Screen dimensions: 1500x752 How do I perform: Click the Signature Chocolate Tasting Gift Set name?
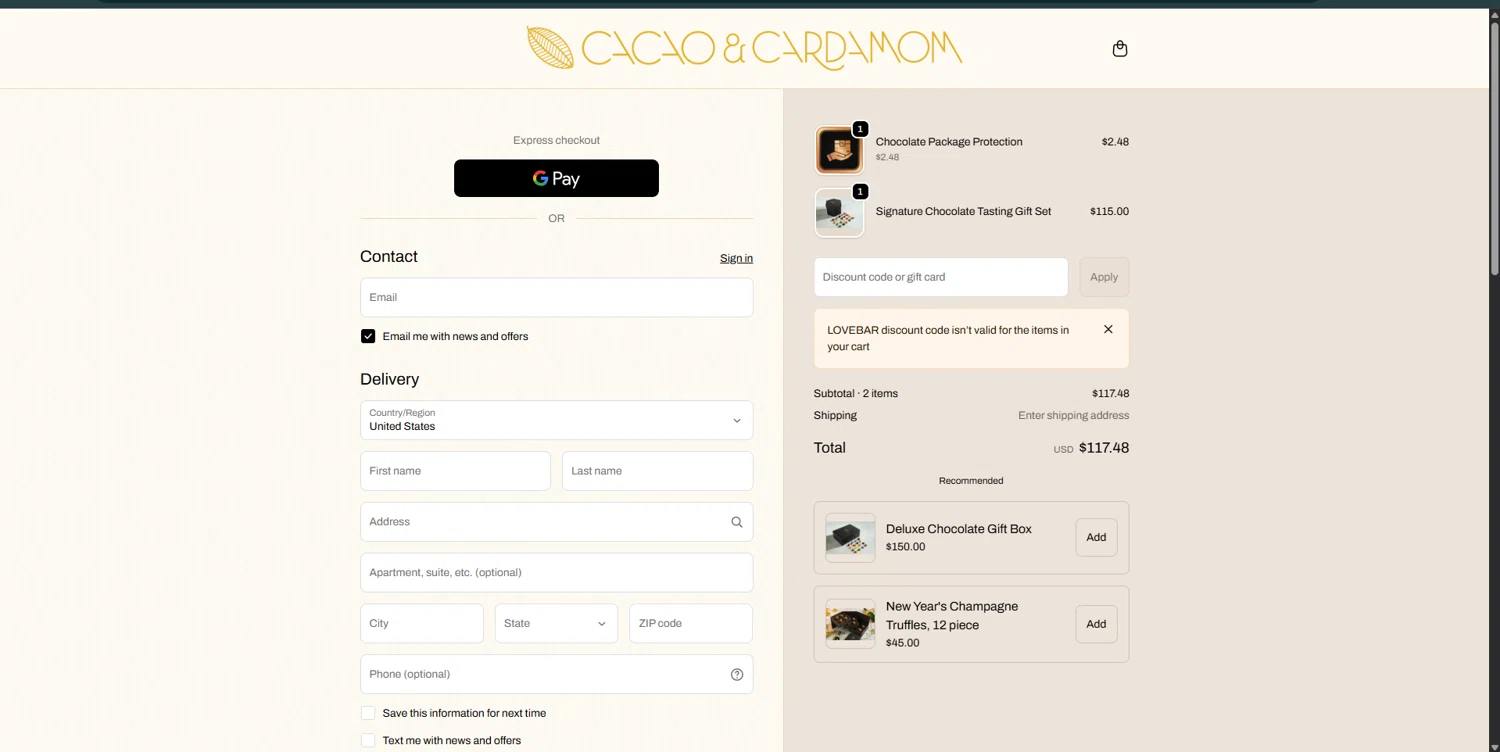(x=963, y=211)
